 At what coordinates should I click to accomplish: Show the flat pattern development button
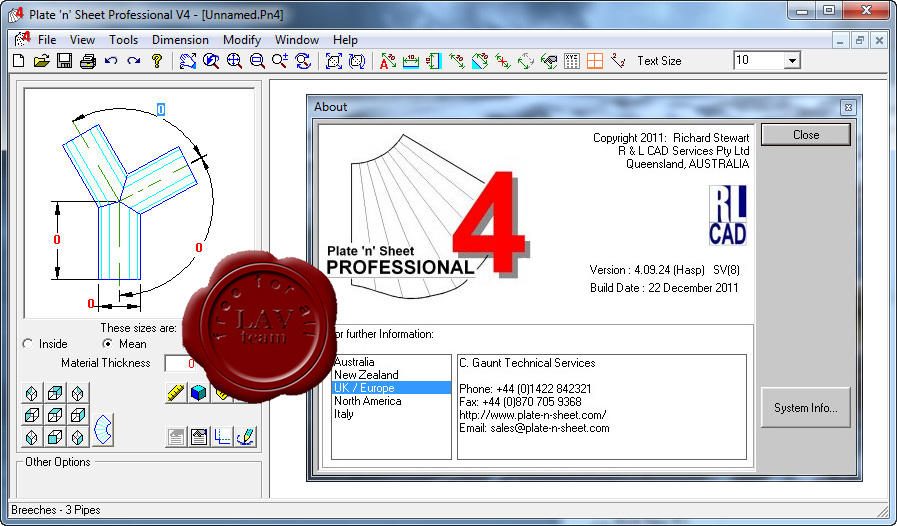(104, 429)
